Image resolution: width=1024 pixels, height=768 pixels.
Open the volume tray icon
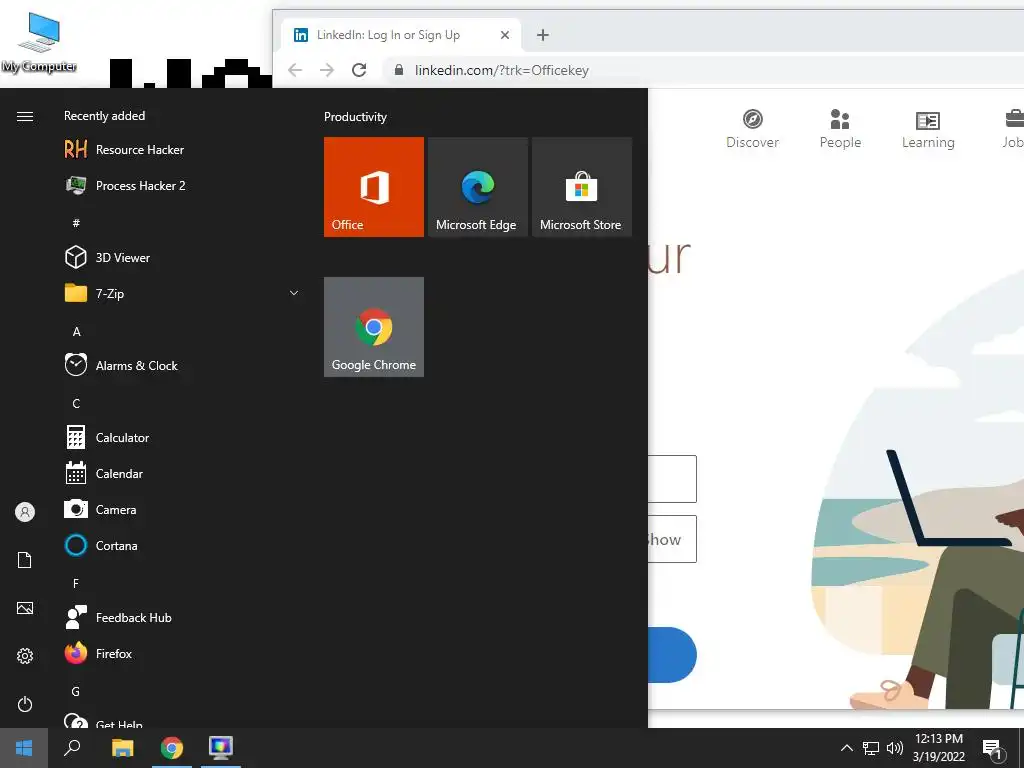(x=895, y=748)
